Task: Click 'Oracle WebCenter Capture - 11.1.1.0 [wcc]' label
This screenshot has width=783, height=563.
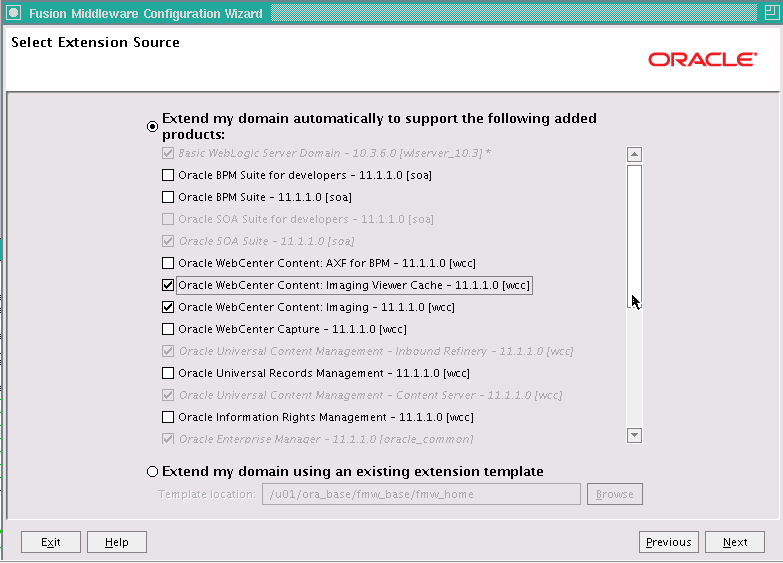Action: [293, 329]
